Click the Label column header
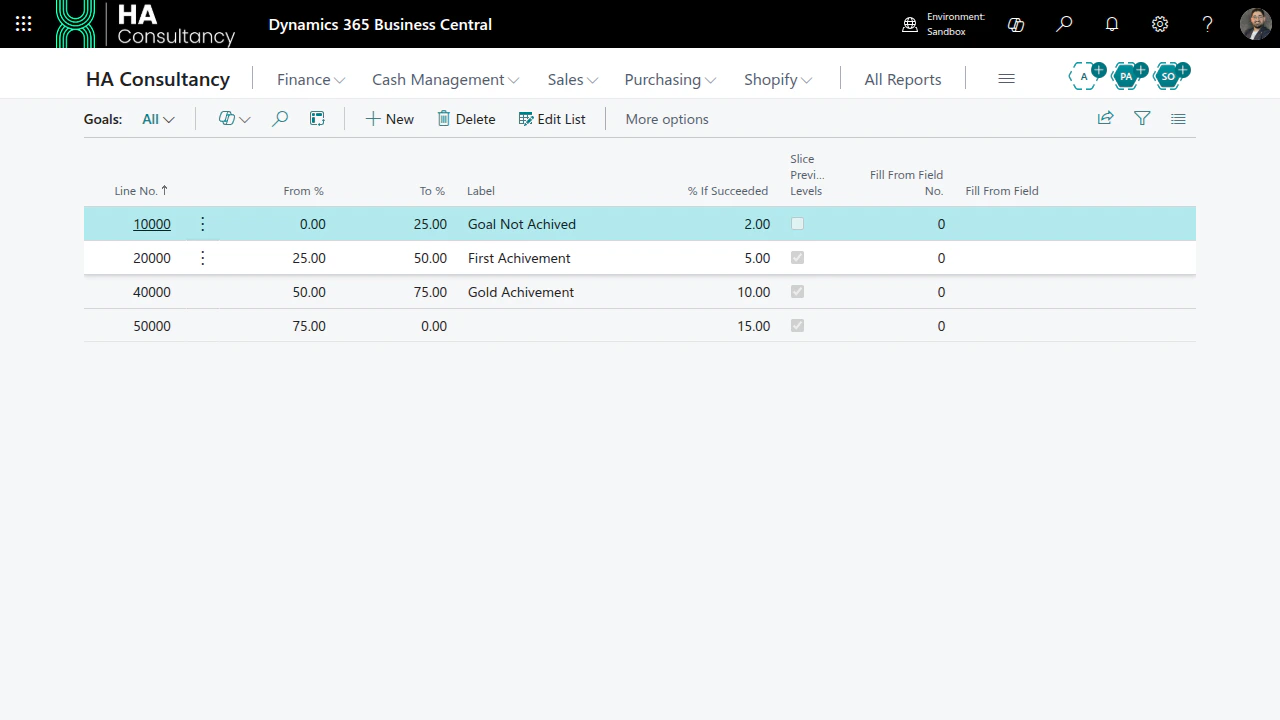The width and height of the screenshot is (1280, 720). pyautogui.click(x=481, y=191)
